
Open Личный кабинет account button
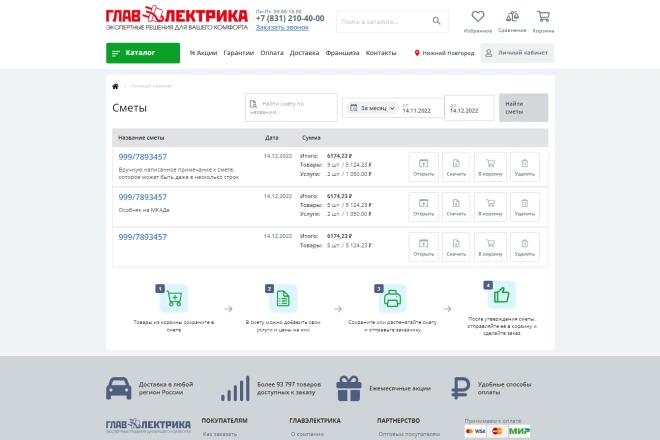tap(517, 53)
